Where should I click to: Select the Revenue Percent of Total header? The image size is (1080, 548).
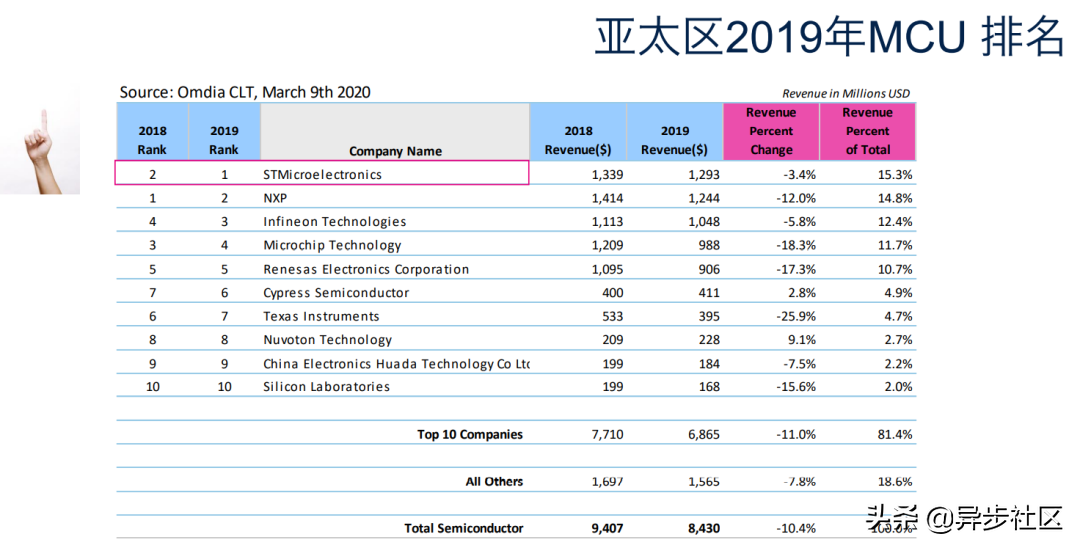click(x=867, y=131)
